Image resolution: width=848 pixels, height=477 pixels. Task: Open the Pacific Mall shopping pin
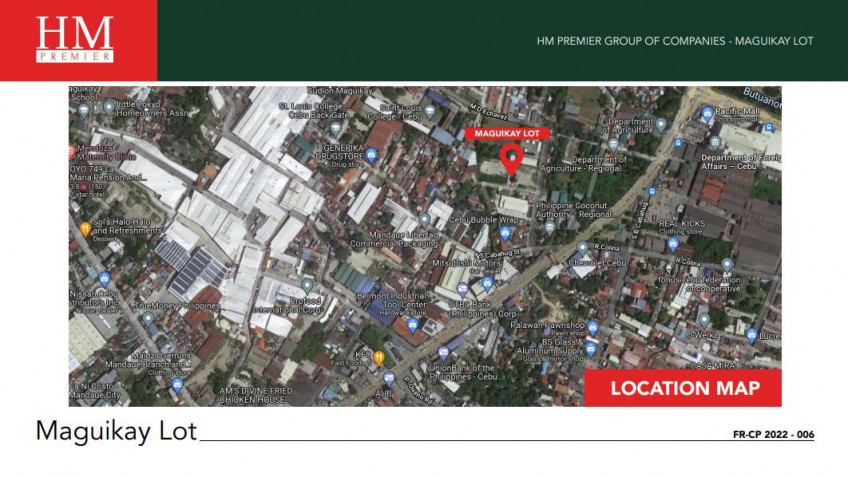click(x=707, y=114)
